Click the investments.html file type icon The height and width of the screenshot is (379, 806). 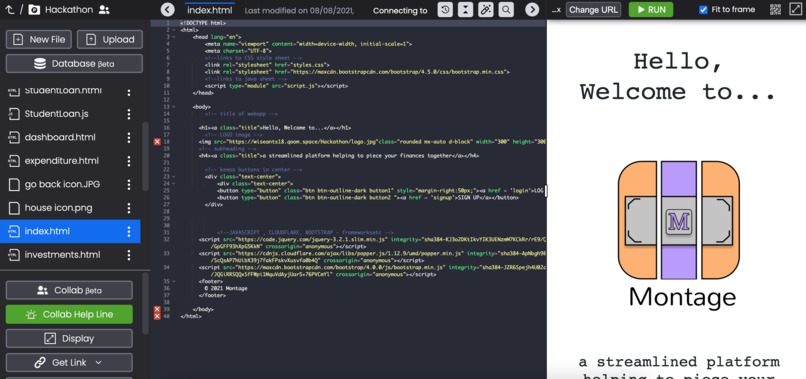tap(13, 255)
